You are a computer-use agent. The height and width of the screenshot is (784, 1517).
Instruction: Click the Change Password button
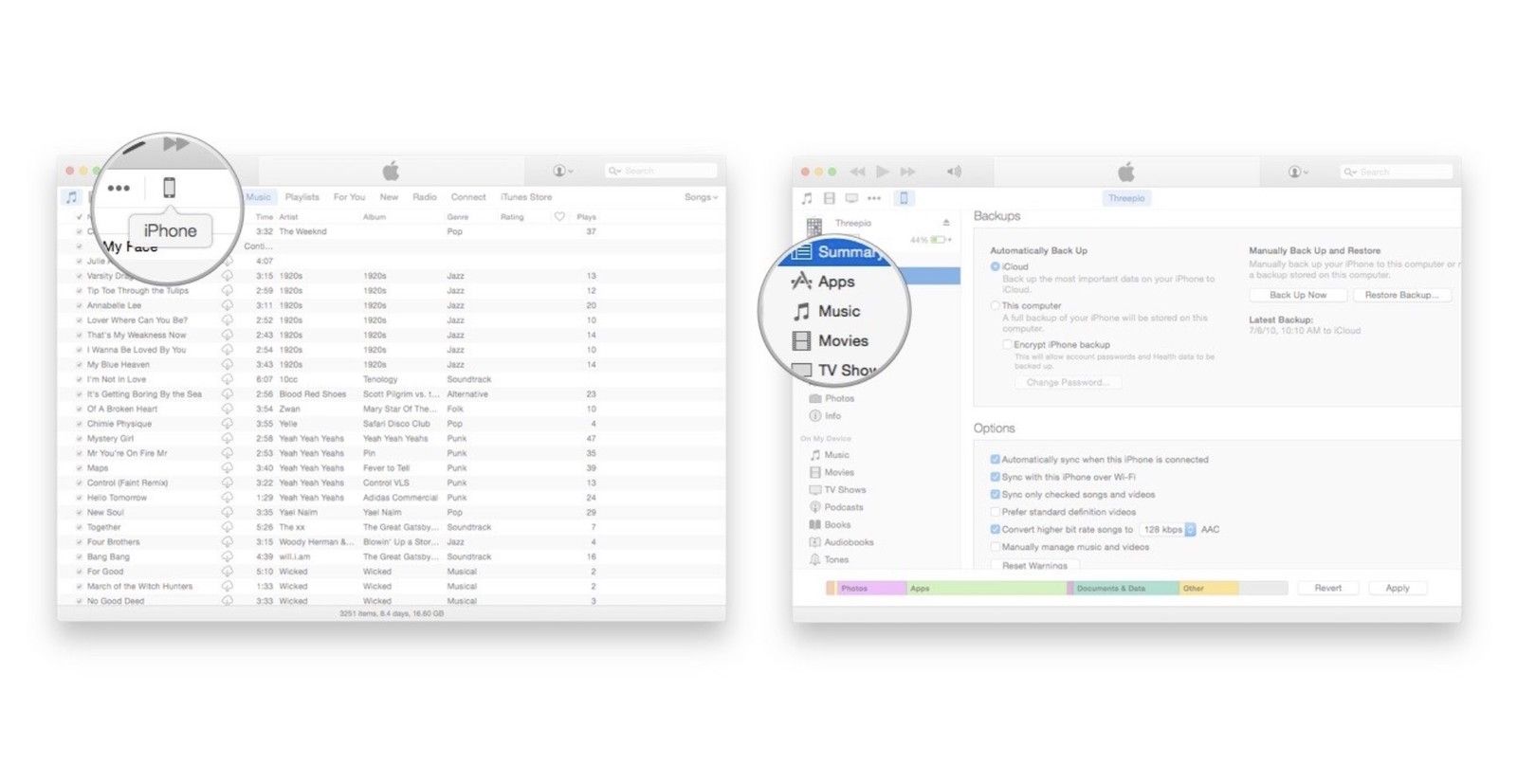(1068, 382)
